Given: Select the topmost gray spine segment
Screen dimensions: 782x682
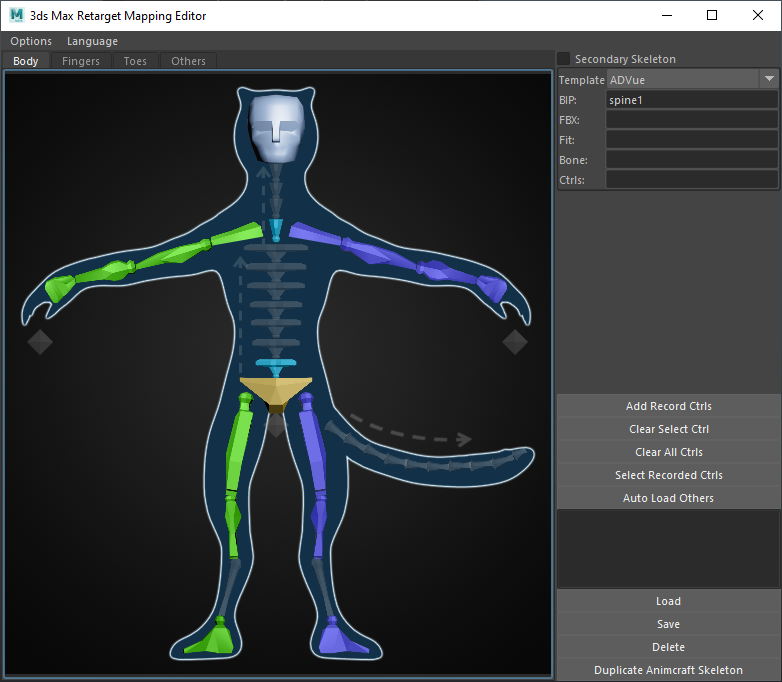Looking at the screenshot, I should pyautogui.click(x=276, y=252).
